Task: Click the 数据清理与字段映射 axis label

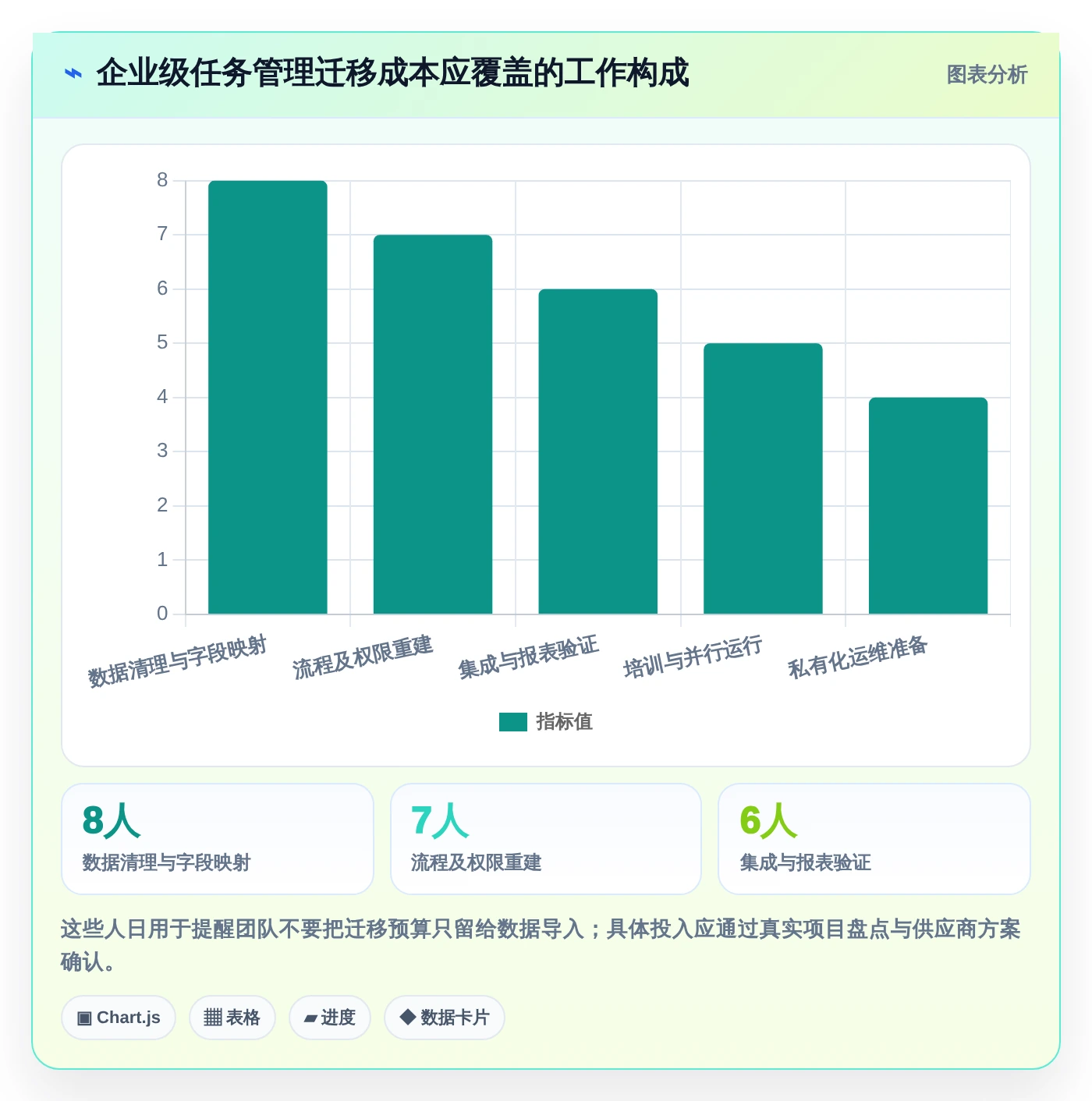Action: 178,661
